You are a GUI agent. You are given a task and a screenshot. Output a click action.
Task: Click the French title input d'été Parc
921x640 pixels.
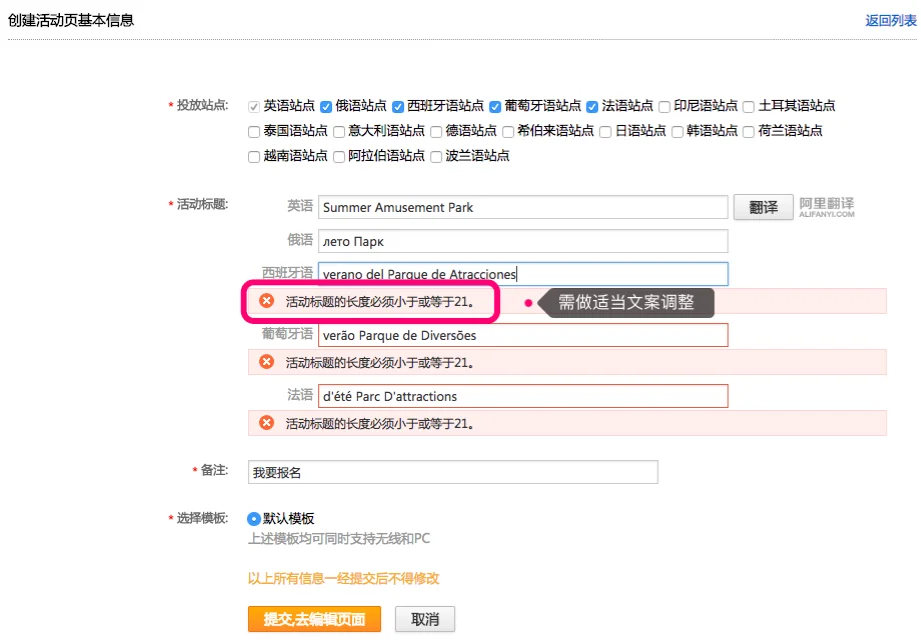(523, 396)
